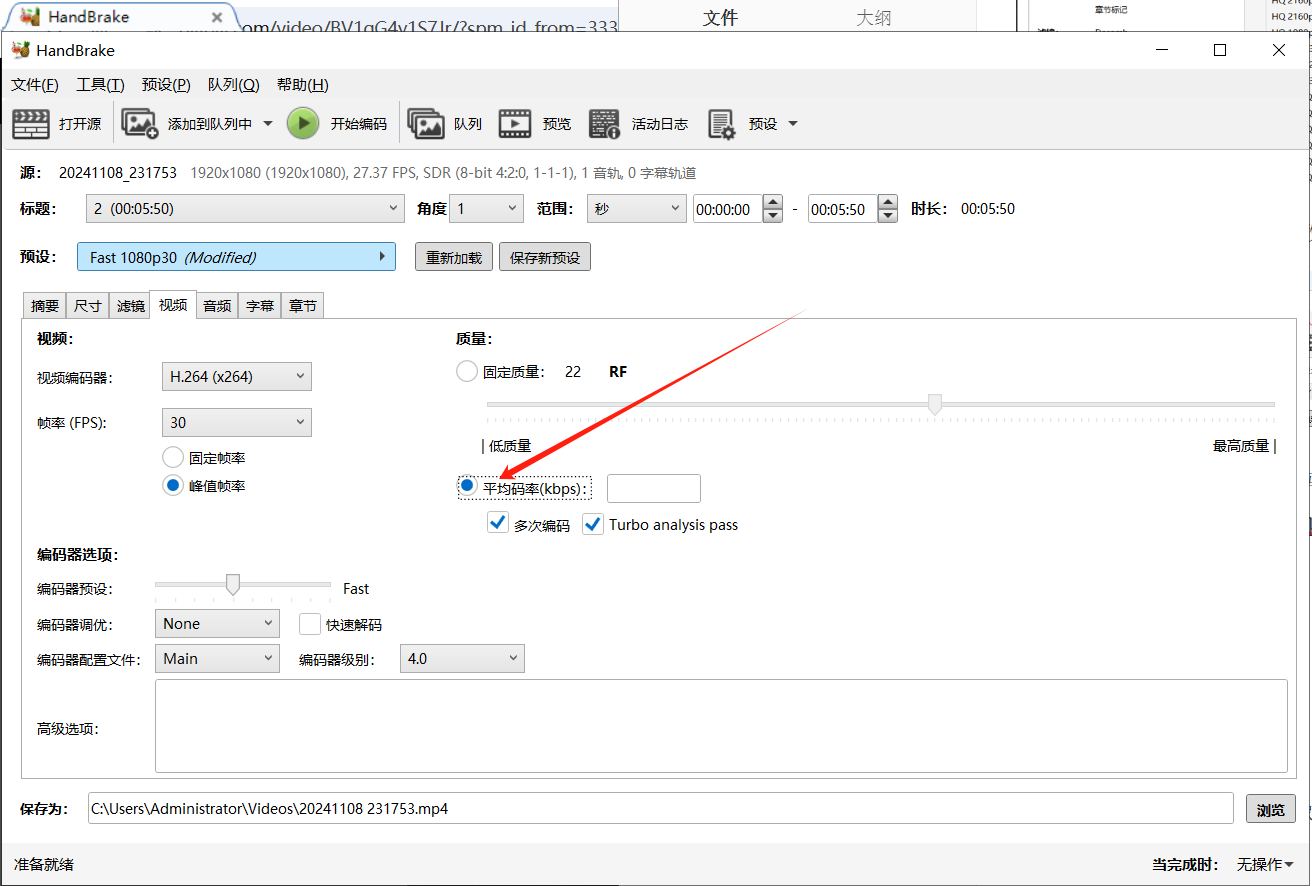This screenshot has height=886, width=1312.
Task: Open the 帮助(H) menu
Action: point(303,85)
